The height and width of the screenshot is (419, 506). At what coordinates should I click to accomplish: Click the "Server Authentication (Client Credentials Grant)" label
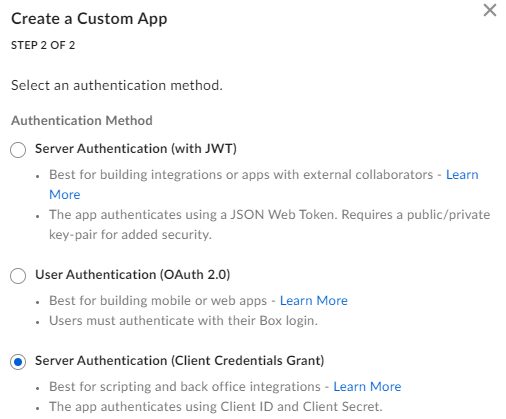(x=180, y=361)
